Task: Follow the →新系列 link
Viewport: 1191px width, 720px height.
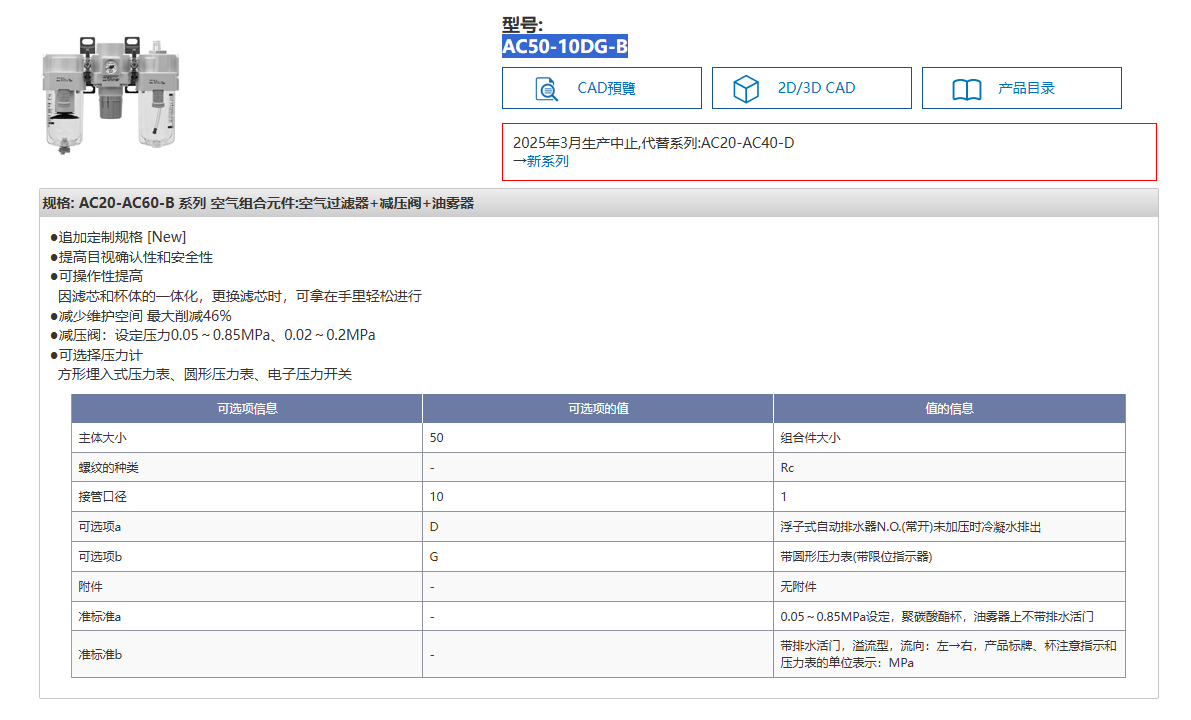Action: (x=541, y=161)
